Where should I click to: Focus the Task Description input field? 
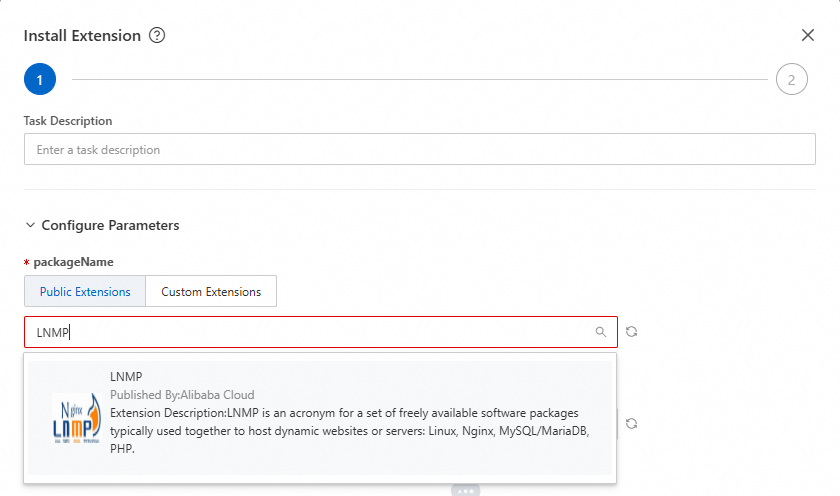419,149
